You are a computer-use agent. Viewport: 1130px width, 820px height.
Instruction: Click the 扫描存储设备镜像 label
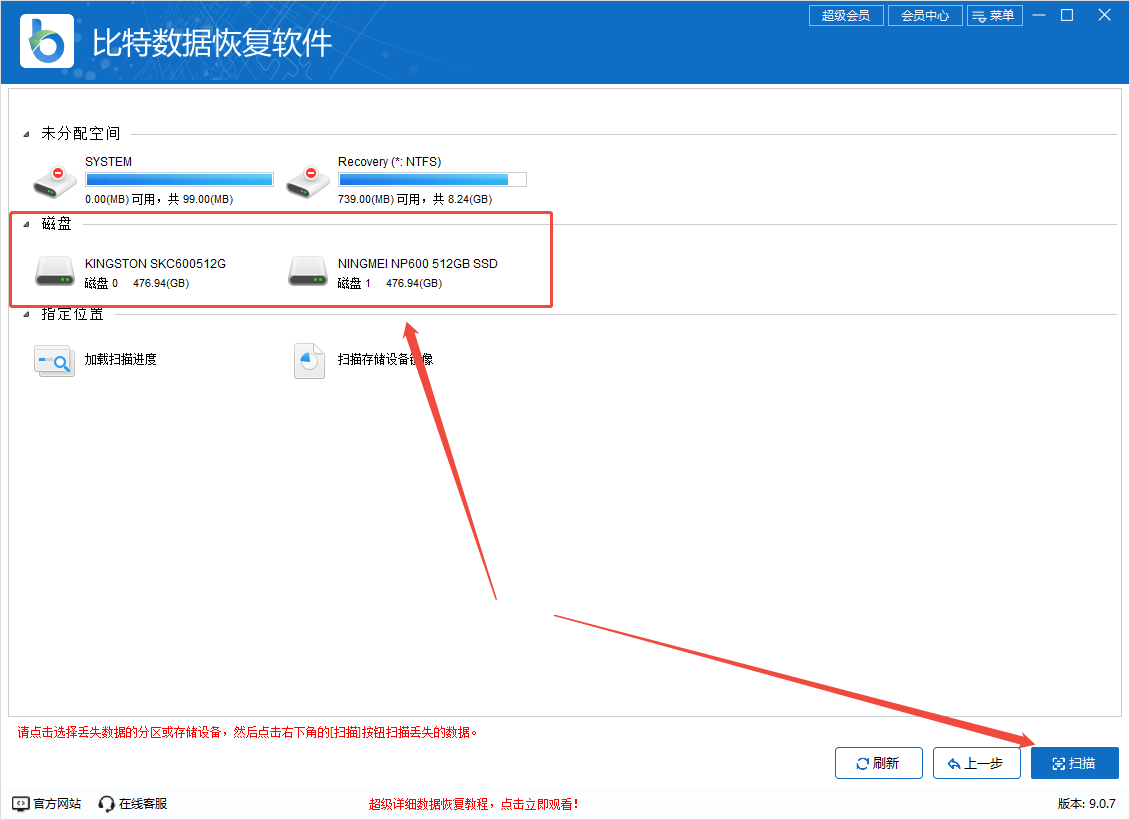[386, 360]
